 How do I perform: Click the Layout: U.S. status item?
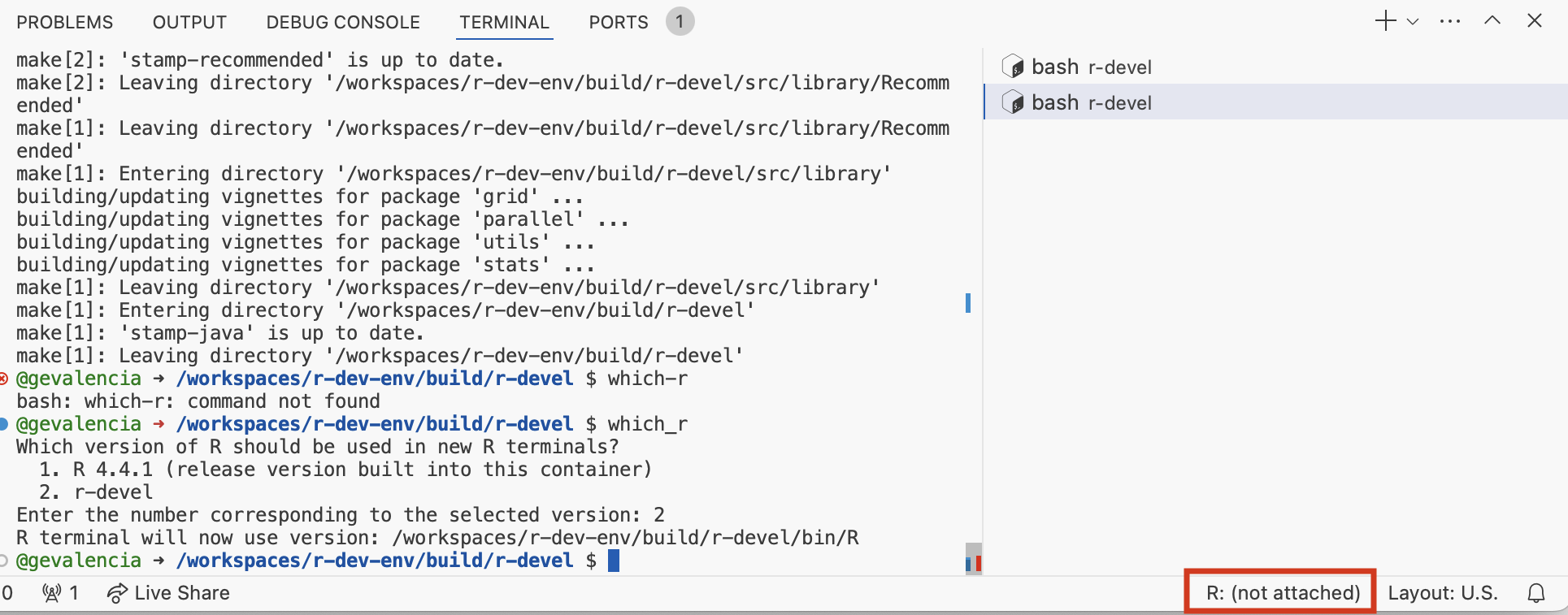coord(1443,593)
